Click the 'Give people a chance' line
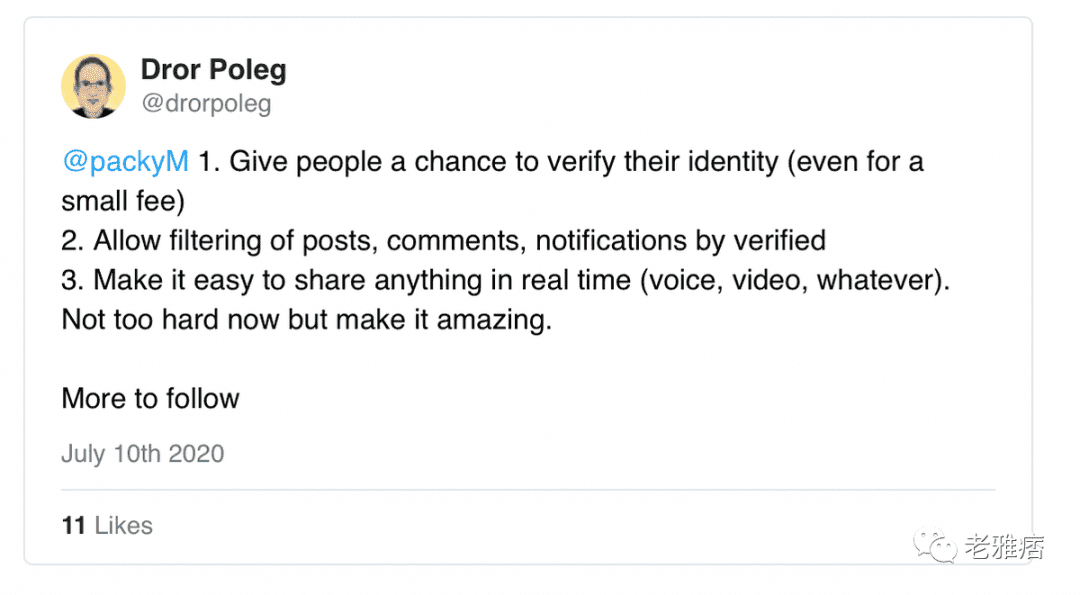The image size is (1080, 595). click(x=561, y=162)
